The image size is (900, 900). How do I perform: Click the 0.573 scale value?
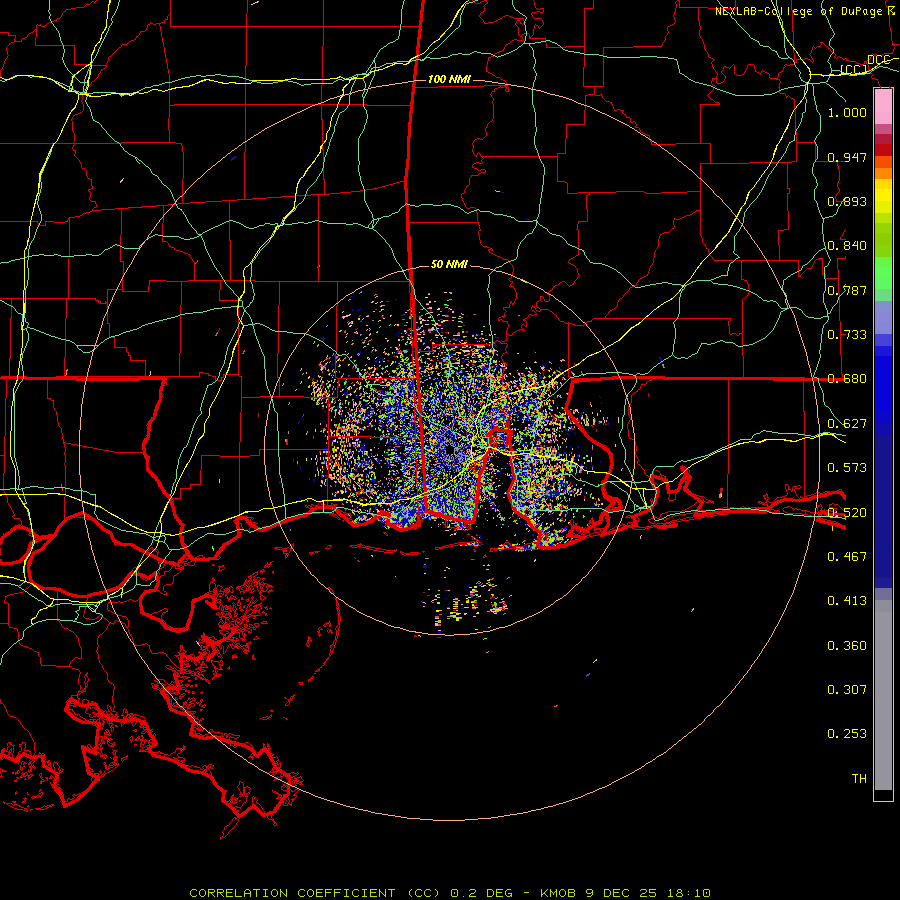coord(847,467)
